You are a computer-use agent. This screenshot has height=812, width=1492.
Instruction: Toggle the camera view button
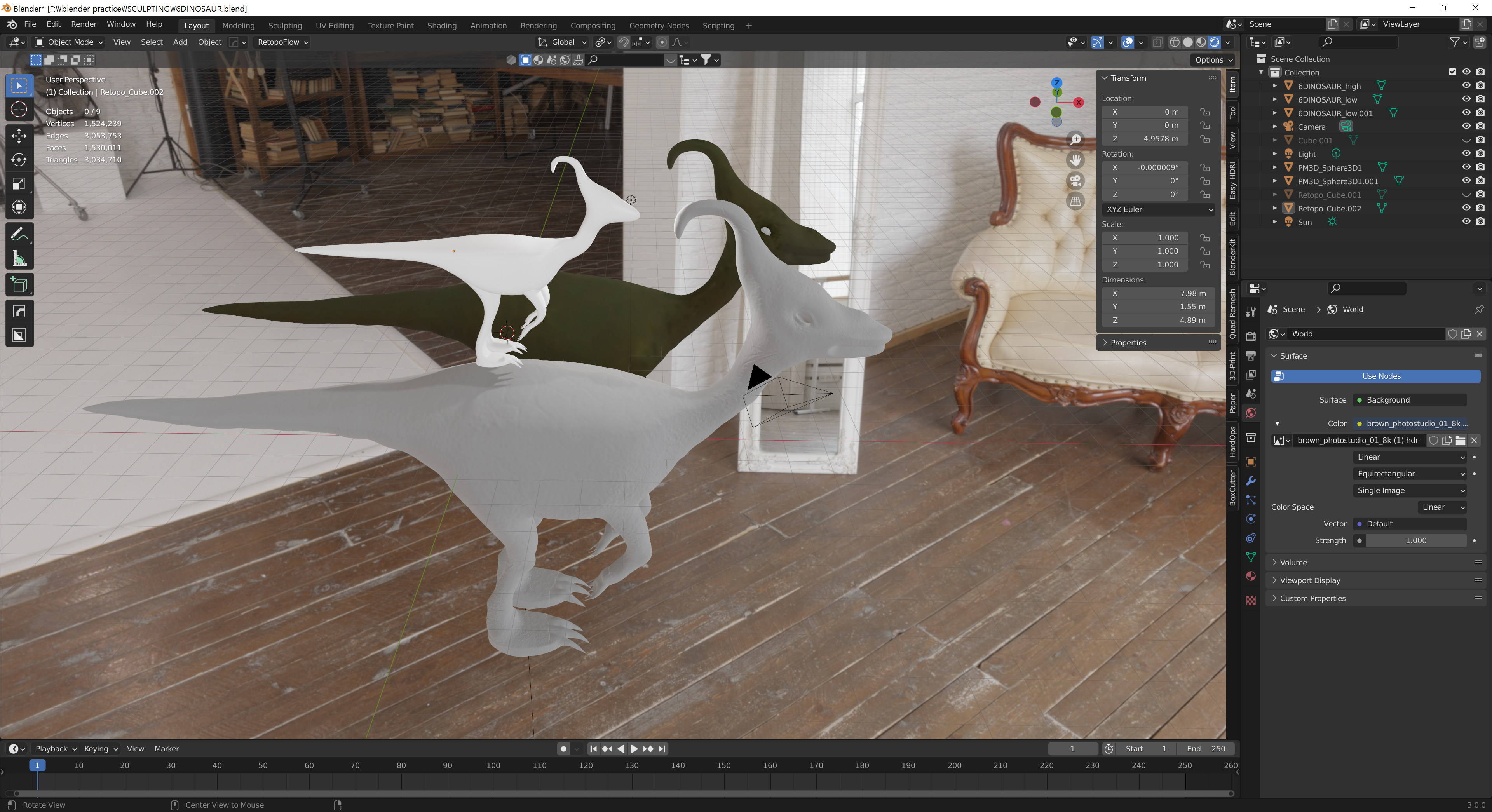1075,181
